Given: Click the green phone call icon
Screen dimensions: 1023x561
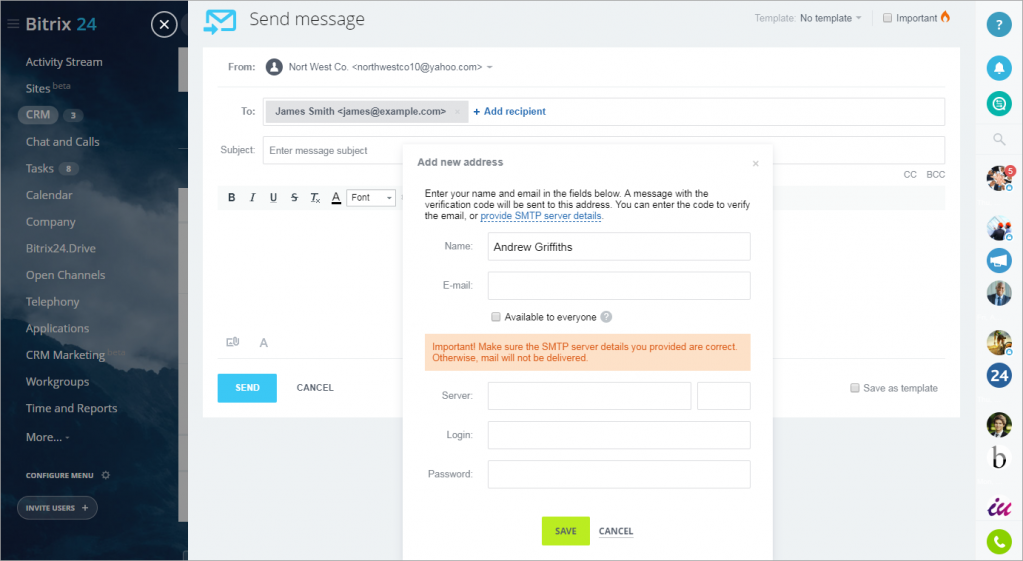Looking at the screenshot, I should pyautogui.click(x=999, y=541).
